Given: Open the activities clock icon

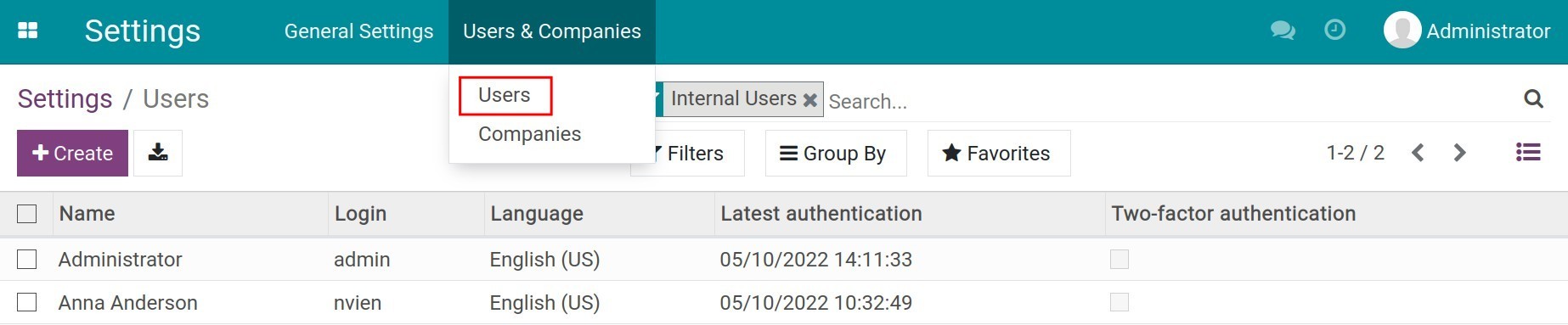Looking at the screenshot, I should tap(1335, 31).
